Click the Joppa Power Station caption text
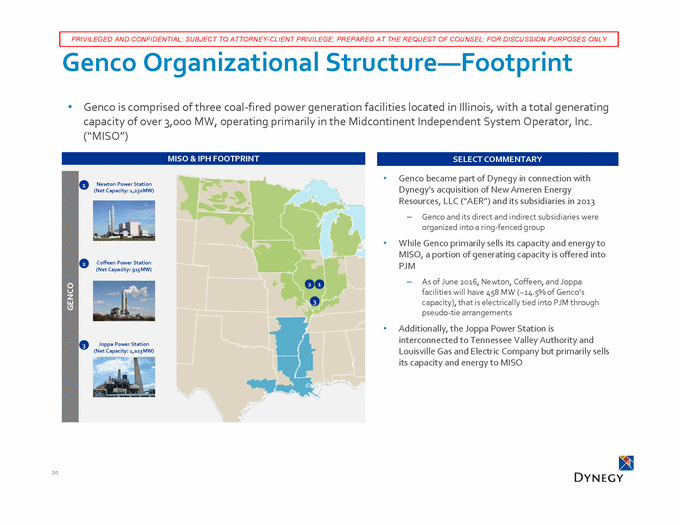The width and height of the screenshot is (680, 525). (124, 348)
